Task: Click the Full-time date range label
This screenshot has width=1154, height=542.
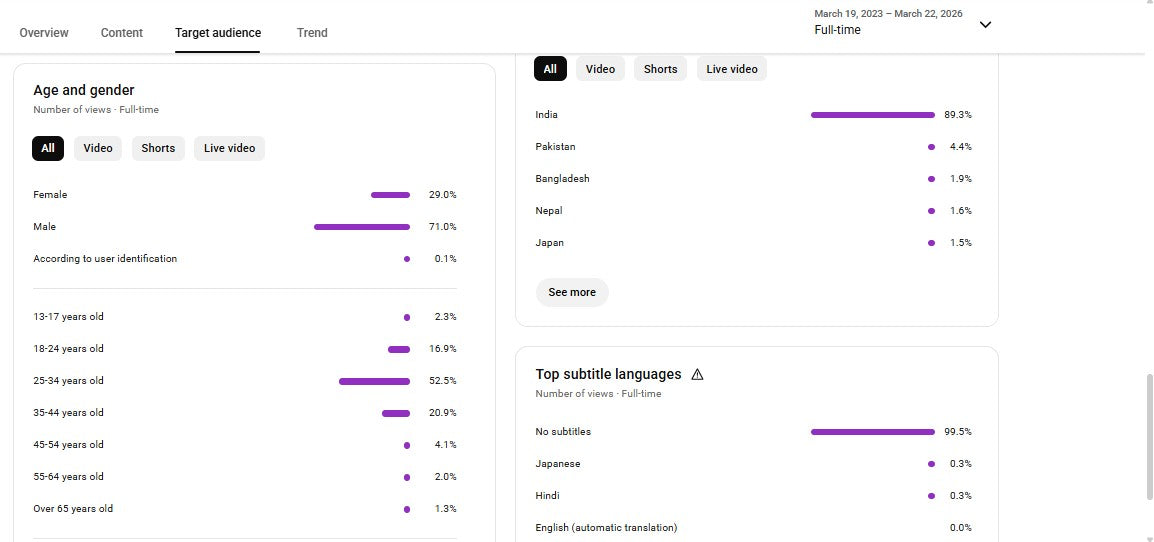Action: click(x=837, y=30)
